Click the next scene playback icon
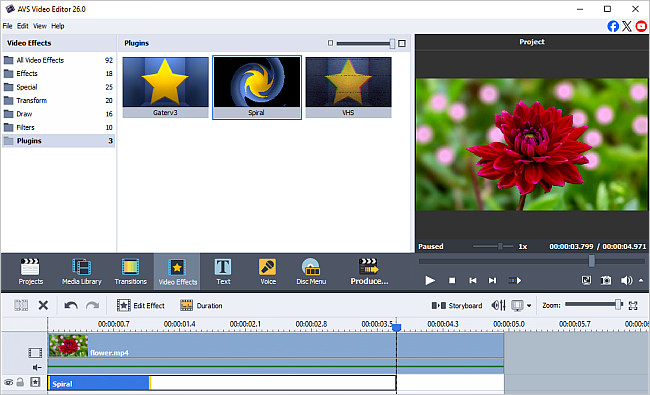This screenshot has width=650, height=395. pyautogui.click(x=514, y=281)
